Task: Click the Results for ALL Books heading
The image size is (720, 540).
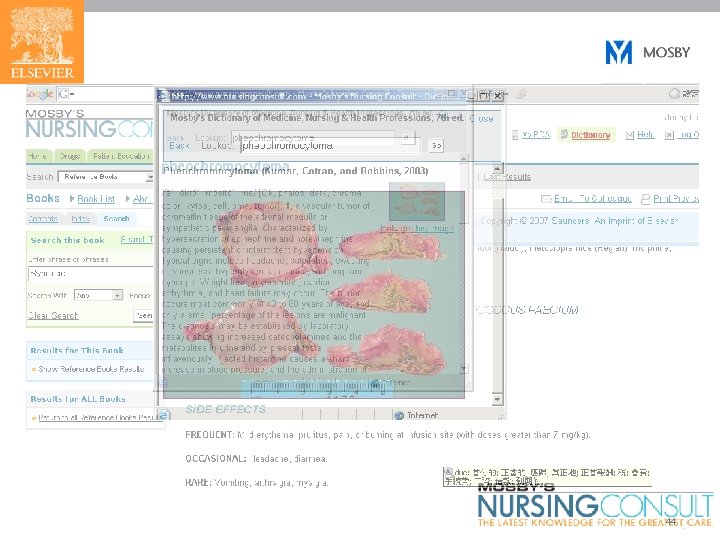Action: pyautogui.click(x=78, y=399)
